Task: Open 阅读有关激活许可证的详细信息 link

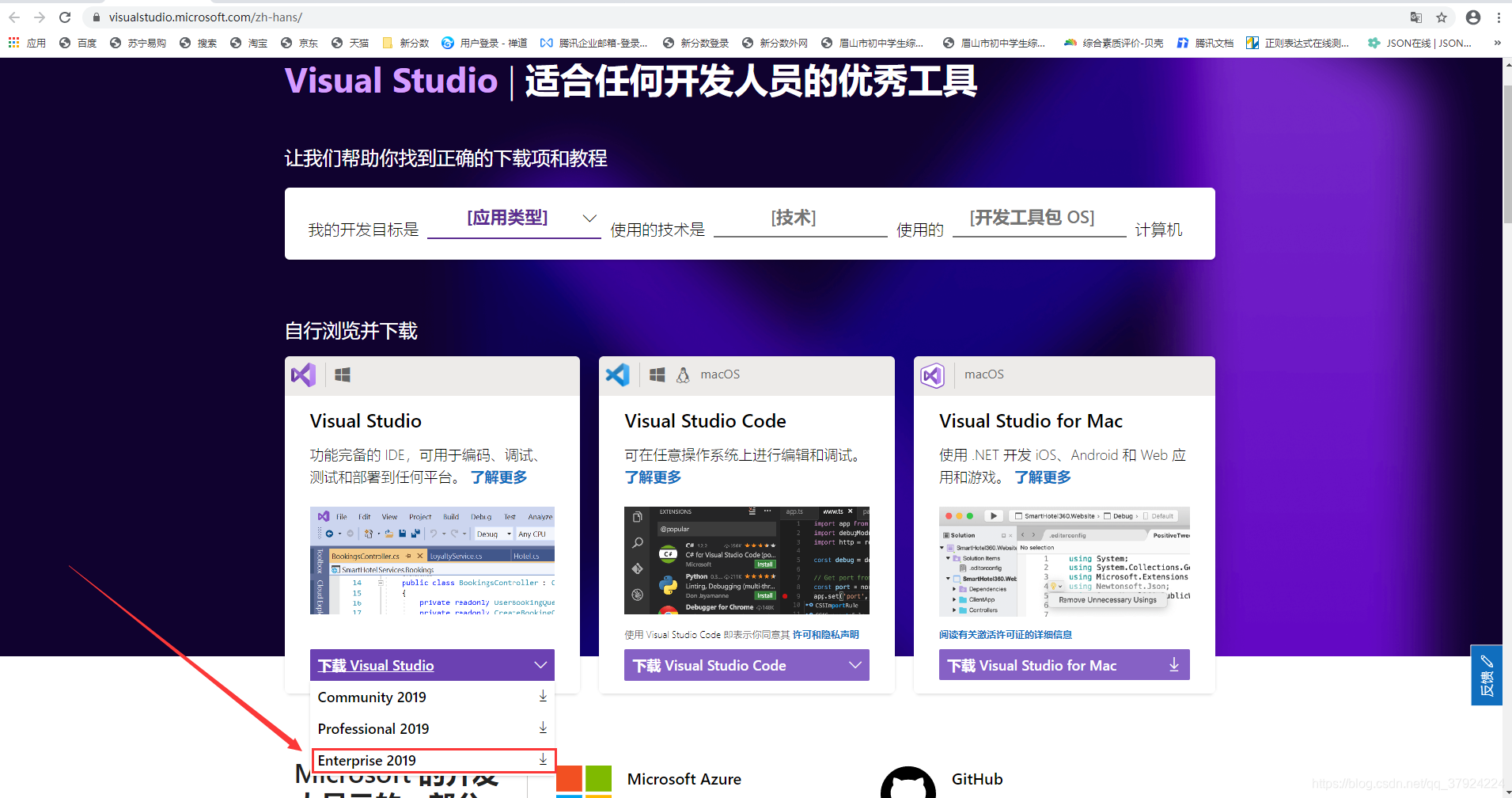Action: (1006, 635)
